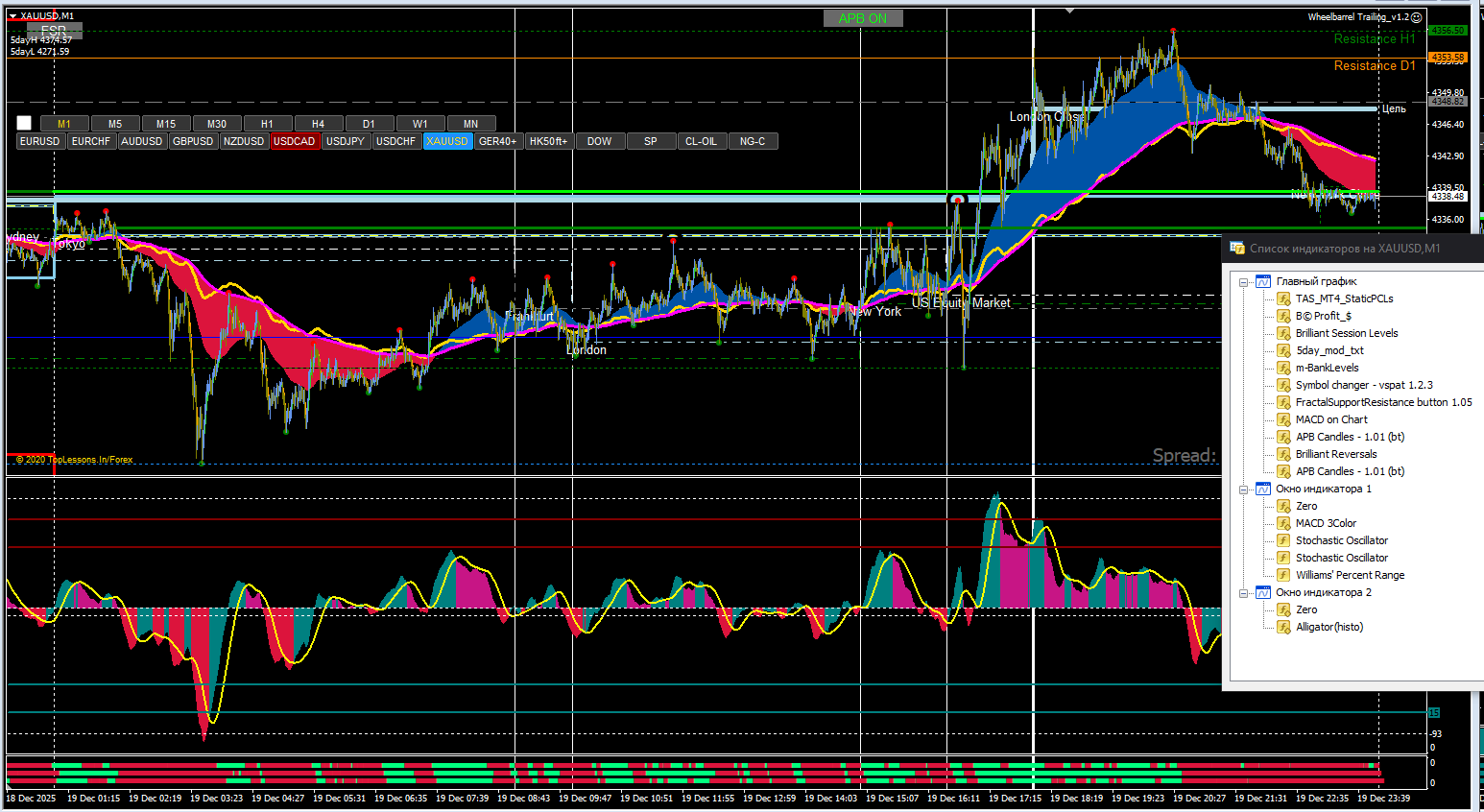Choose the MN monthly timeframe

[x=470, y=124]
